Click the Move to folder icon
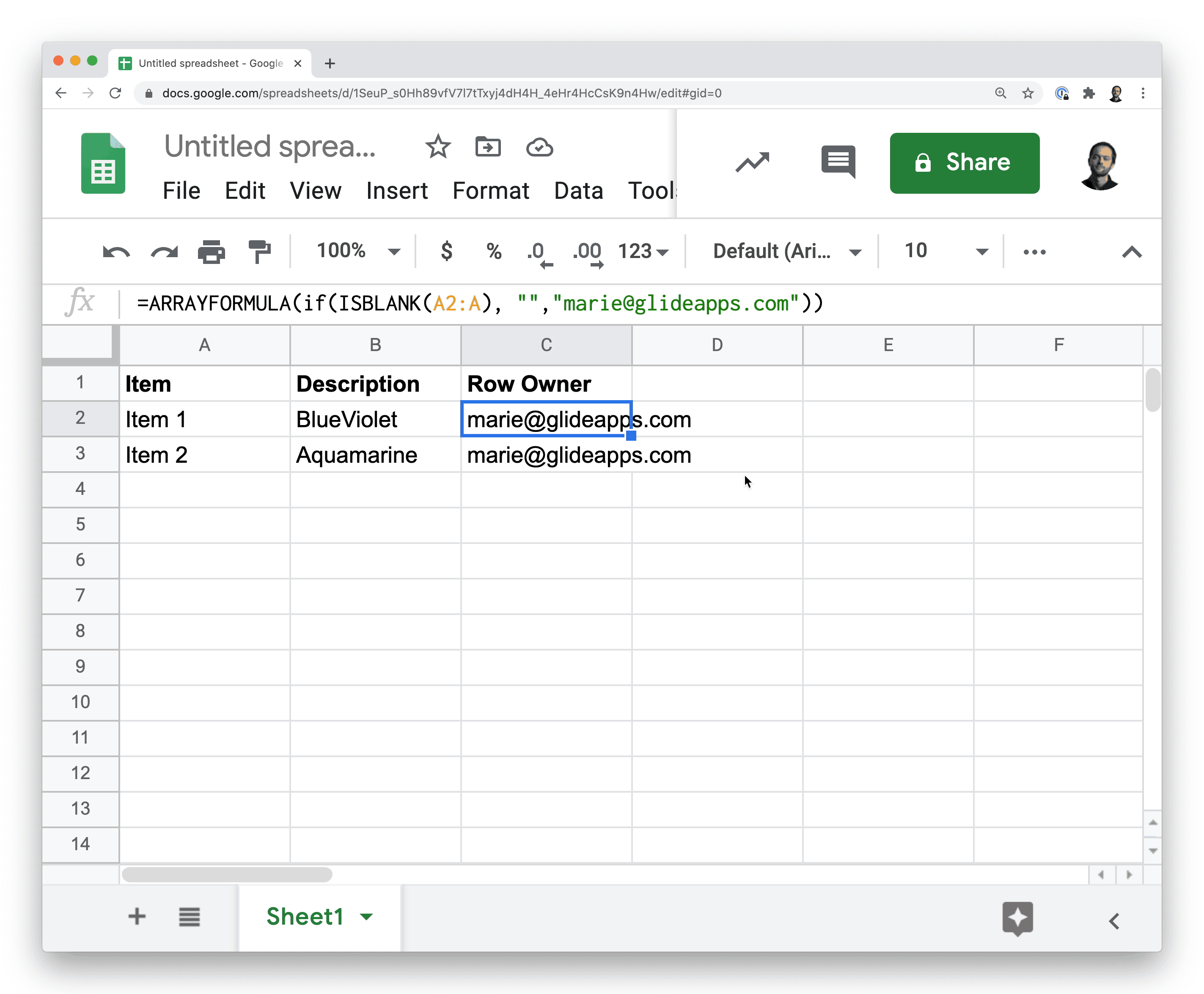 pos(488,147)
